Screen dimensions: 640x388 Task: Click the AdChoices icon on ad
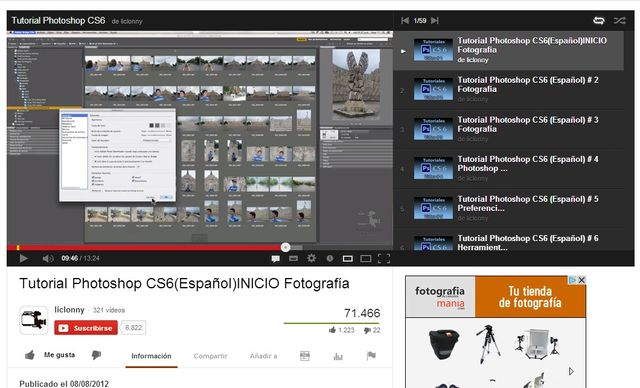[x=573, y=280]
